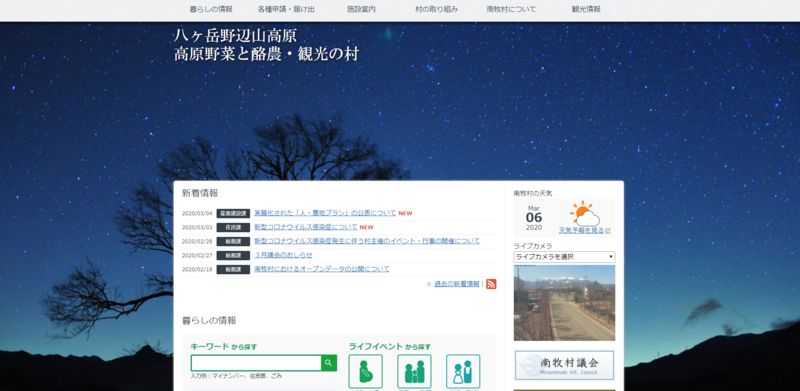Open the 天気予報を見る weather forecast link
The image size is (800, 391).
point(581,231)
